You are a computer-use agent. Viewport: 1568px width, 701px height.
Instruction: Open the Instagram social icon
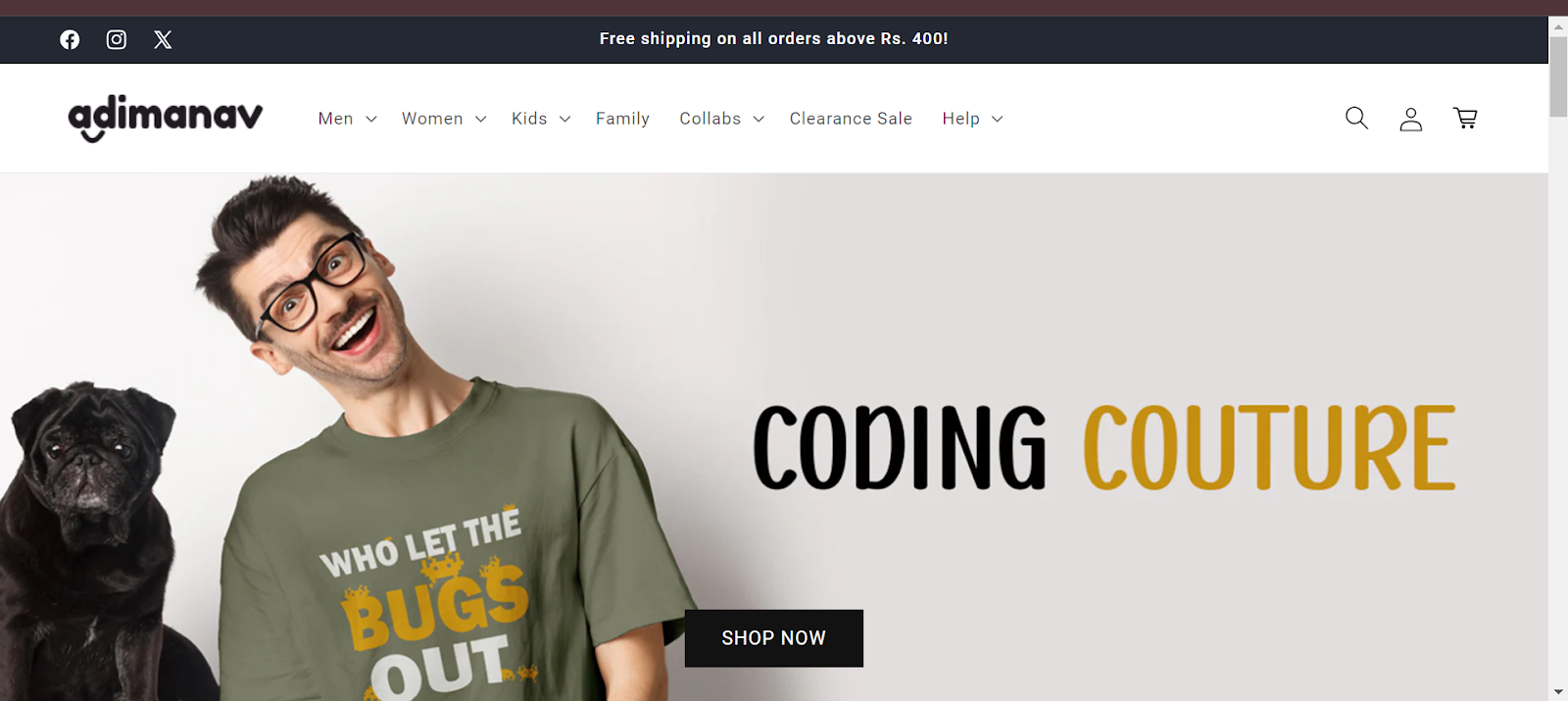tap(117, 39)
